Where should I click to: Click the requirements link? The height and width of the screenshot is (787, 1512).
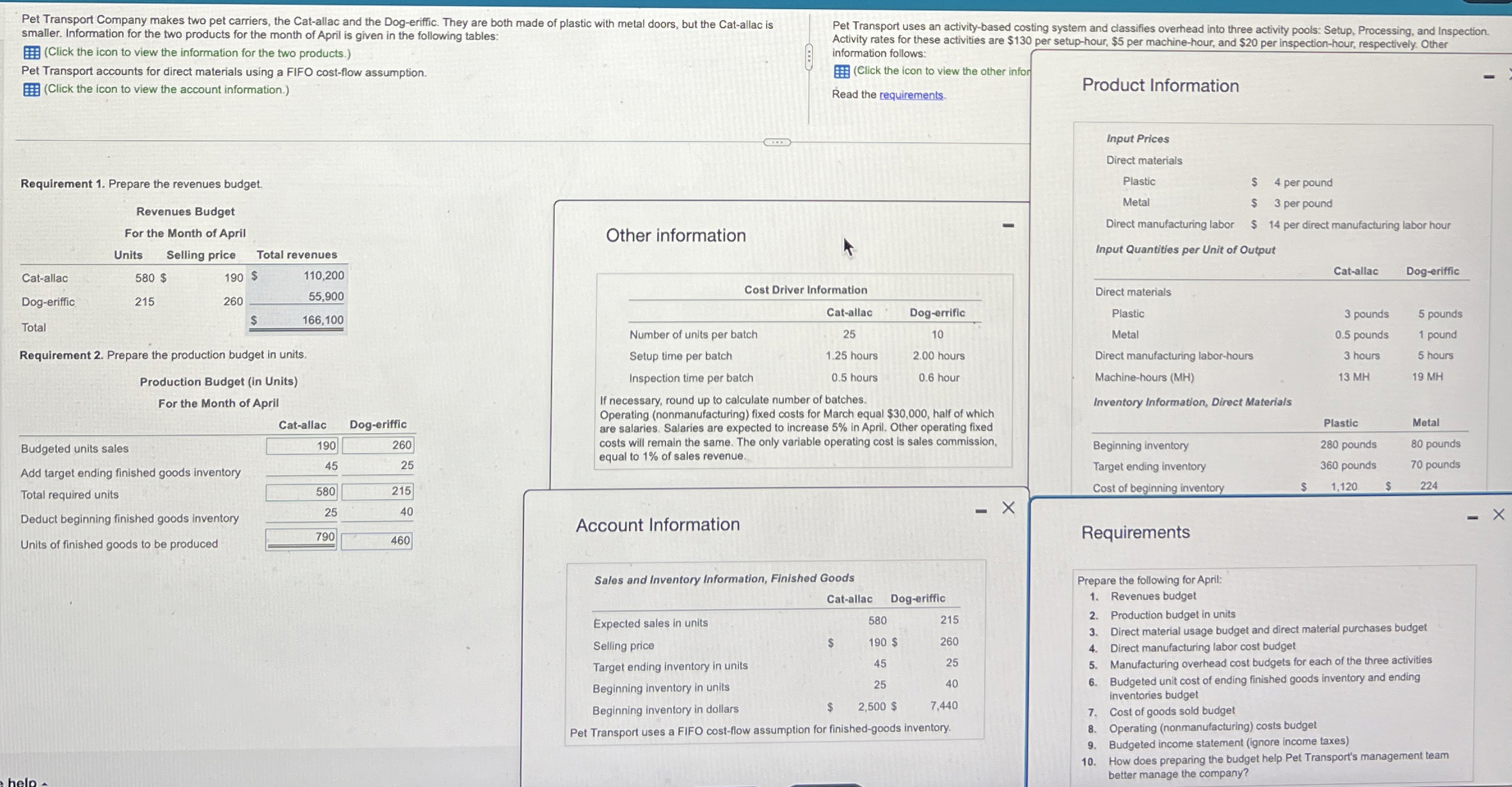(x=911, y=95)
